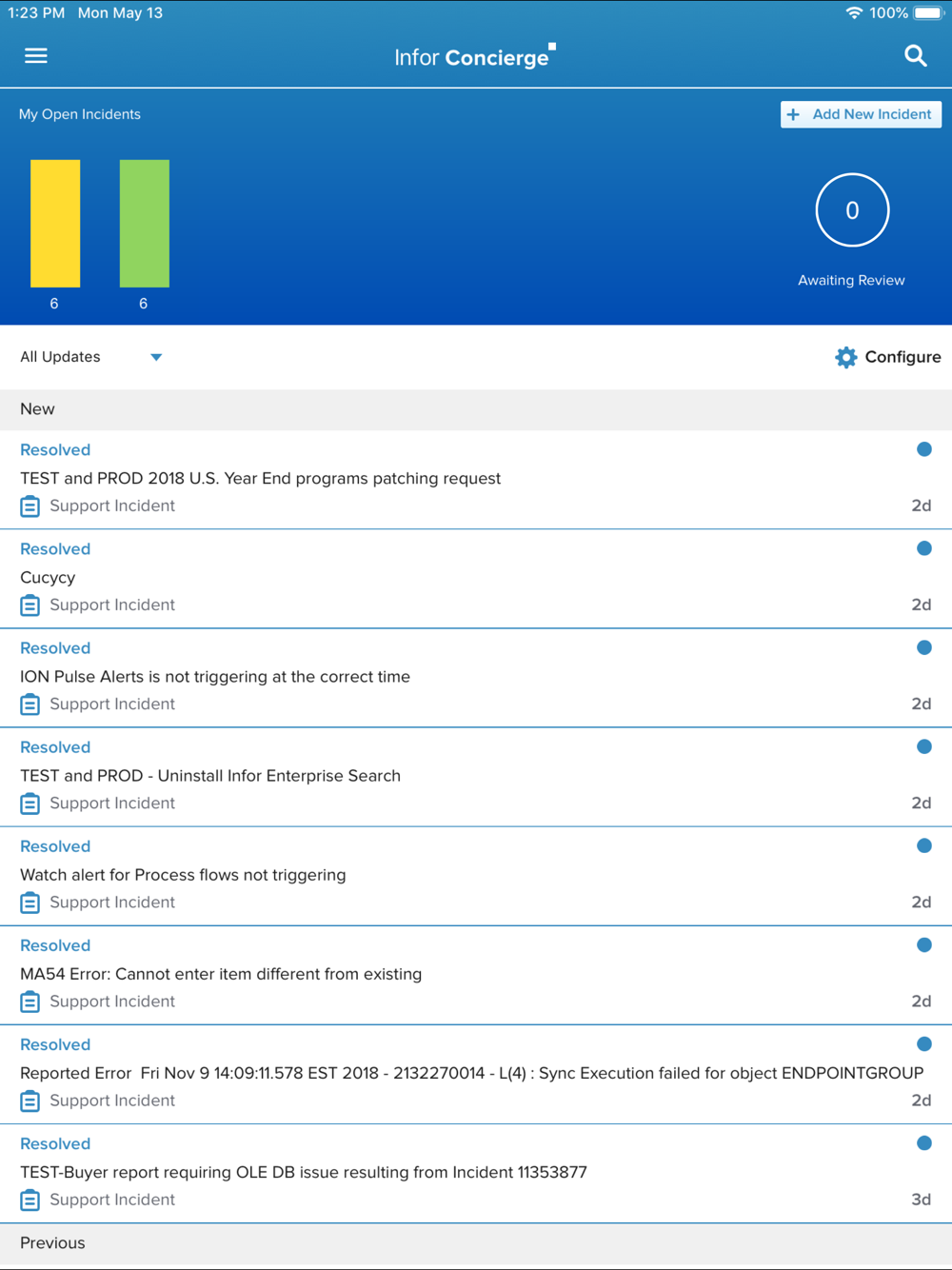Select the green incident bar
The width and height of the screenshot is (952, 1270).
point(145,223)
